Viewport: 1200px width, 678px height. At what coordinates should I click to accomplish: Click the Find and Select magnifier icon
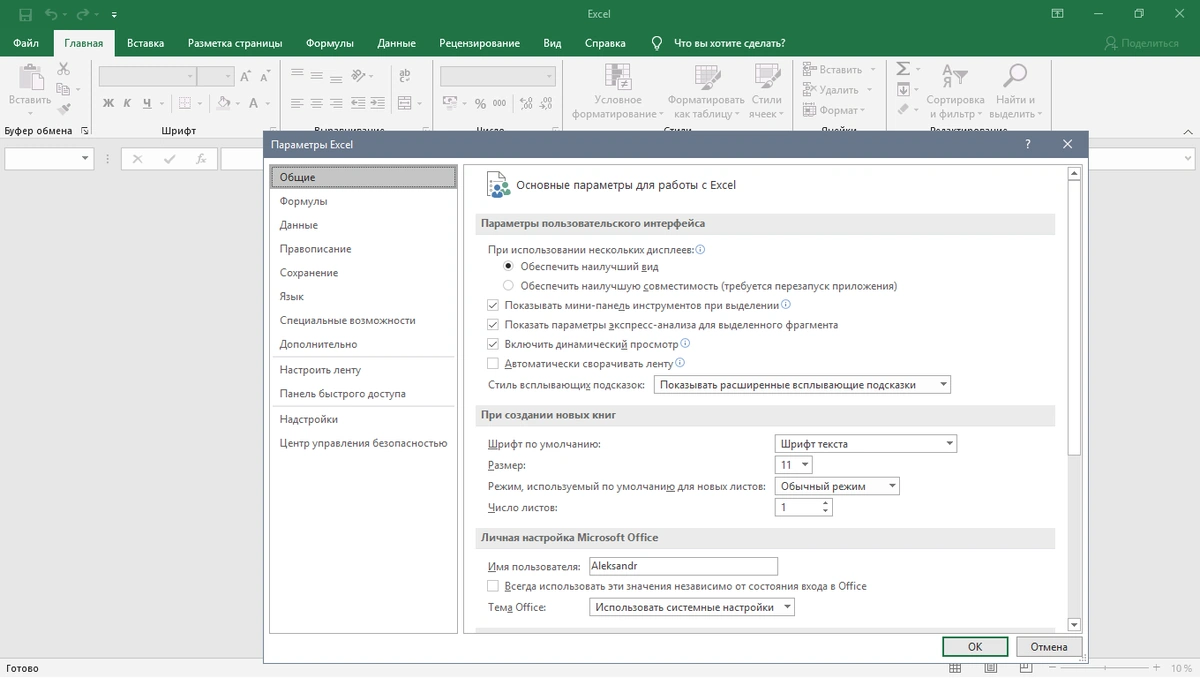1015,77
